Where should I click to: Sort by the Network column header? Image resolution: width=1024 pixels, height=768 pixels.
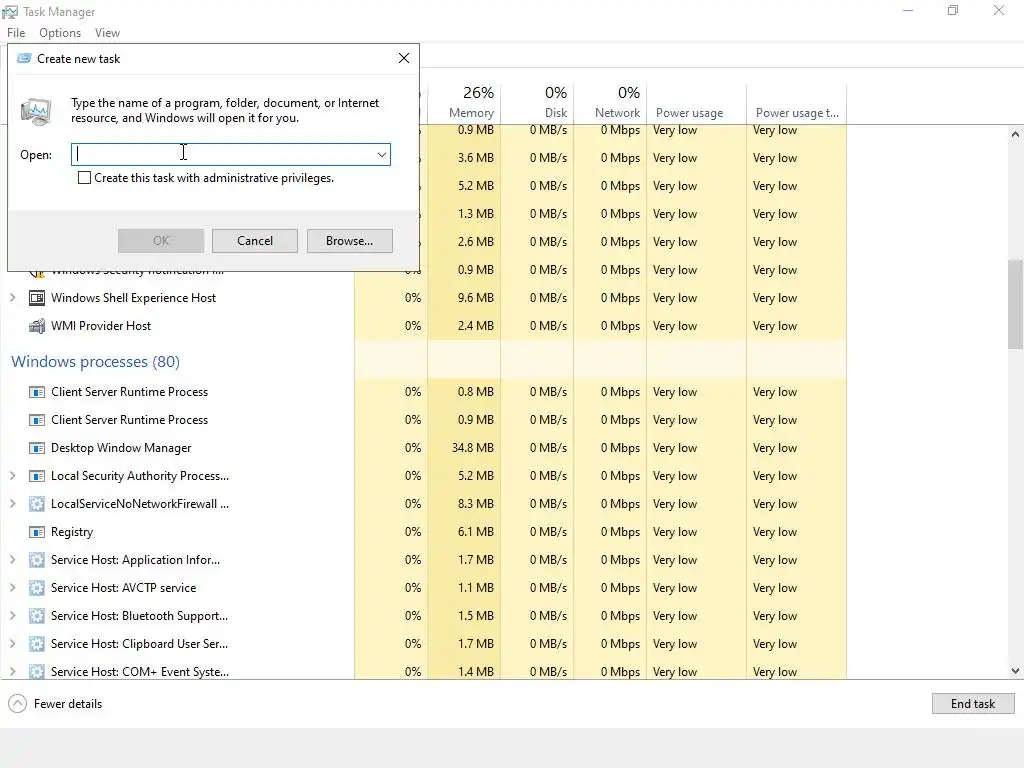(611, 103)
